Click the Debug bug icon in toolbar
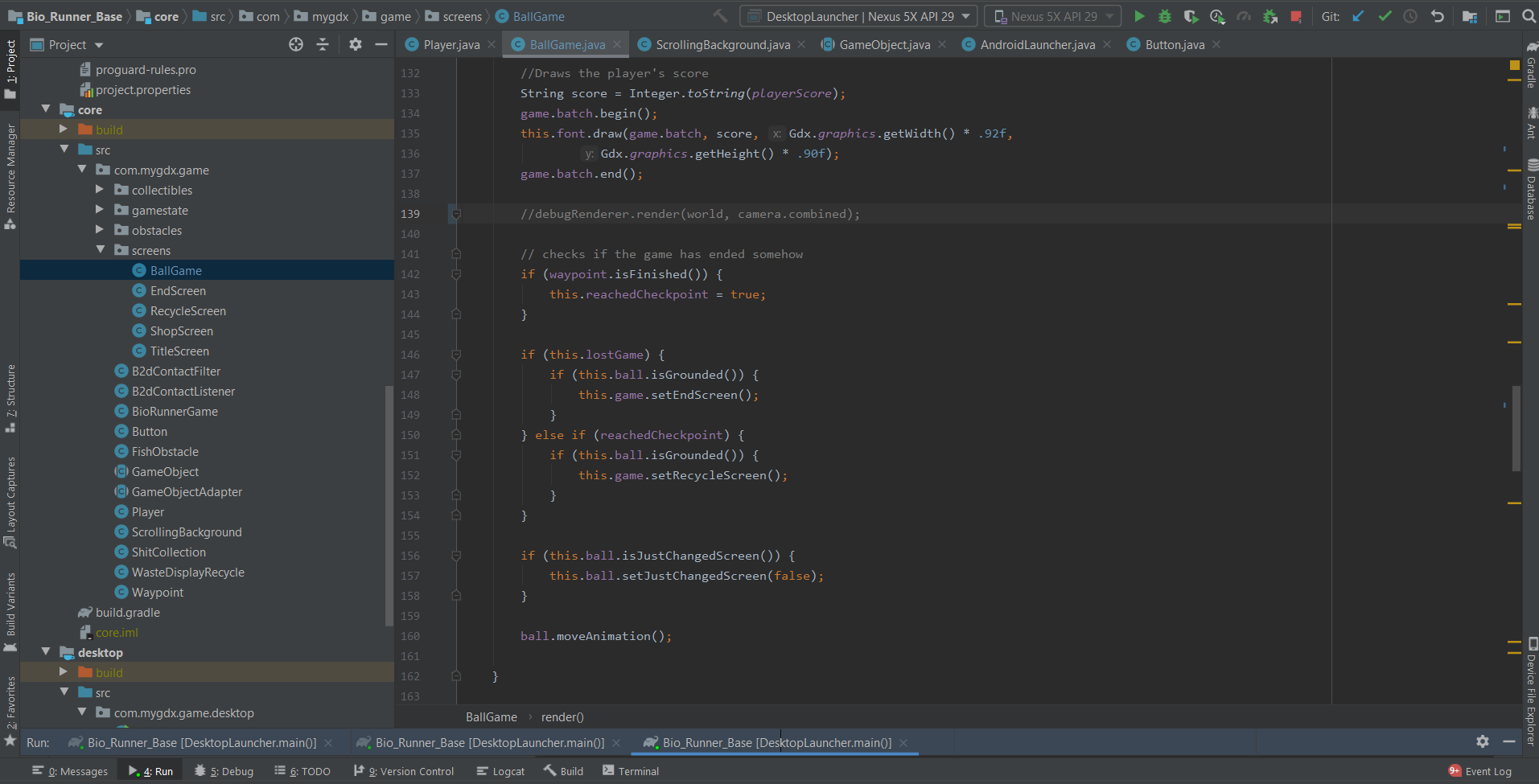This screenshot has height=784, width=1539. [x=1165, y=16]
